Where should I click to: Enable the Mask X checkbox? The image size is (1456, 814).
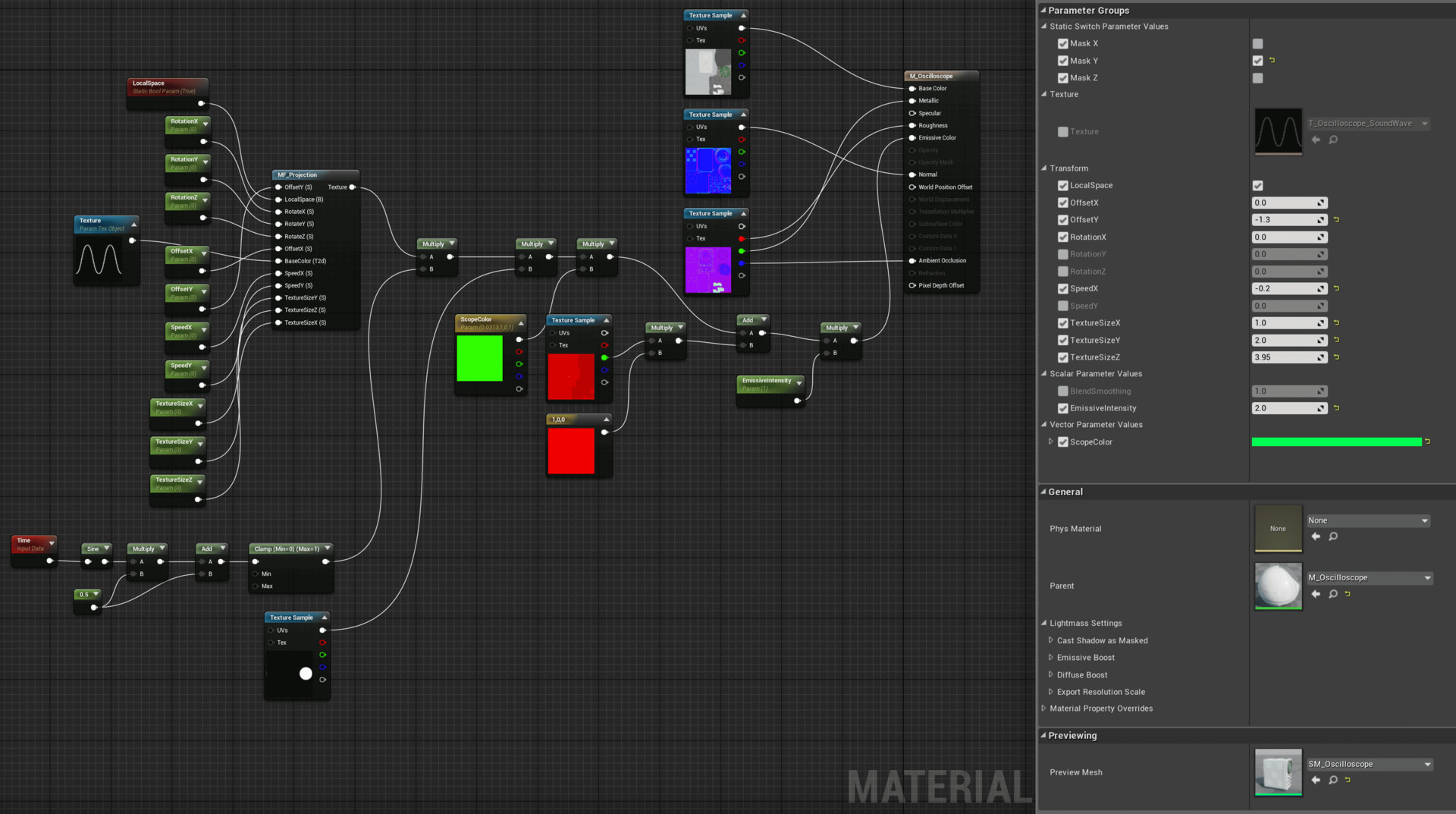(x=1063, y=43)
